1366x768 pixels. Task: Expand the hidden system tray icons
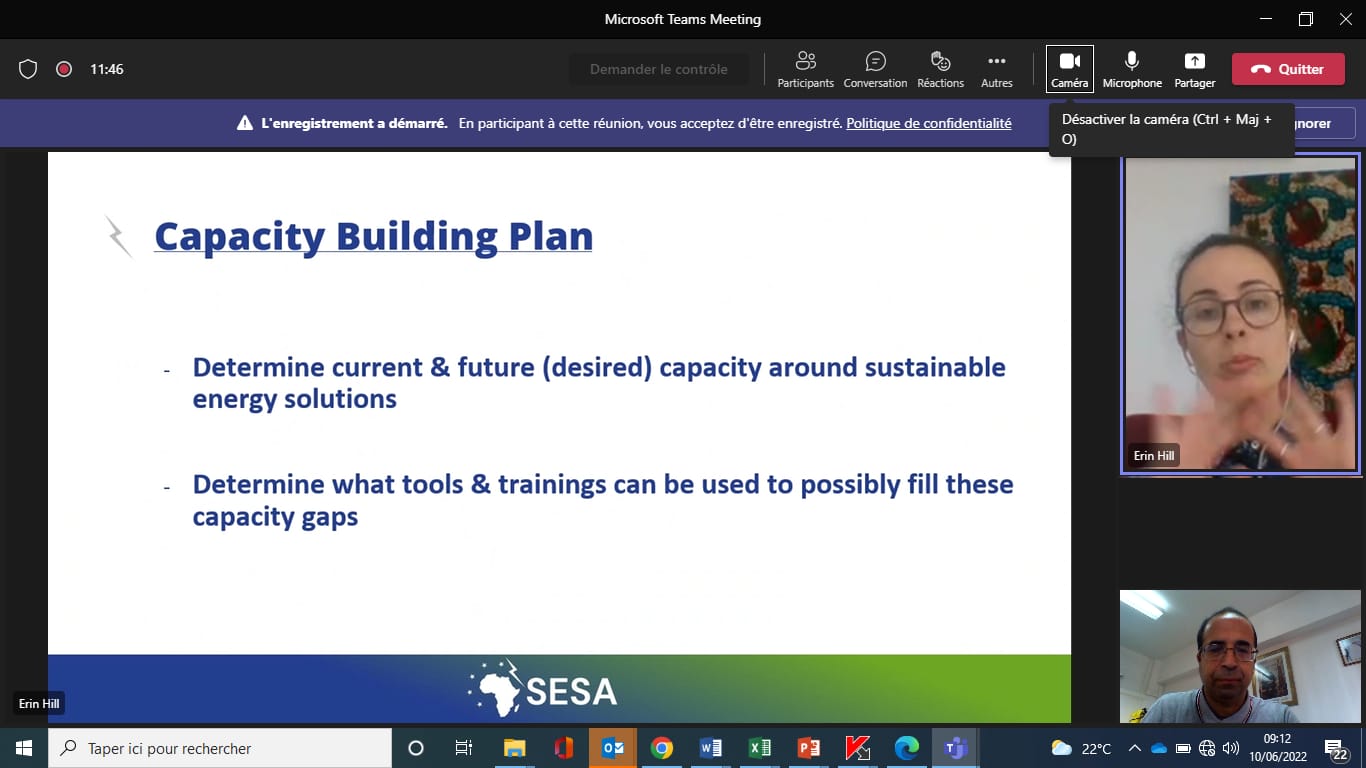1134,748
